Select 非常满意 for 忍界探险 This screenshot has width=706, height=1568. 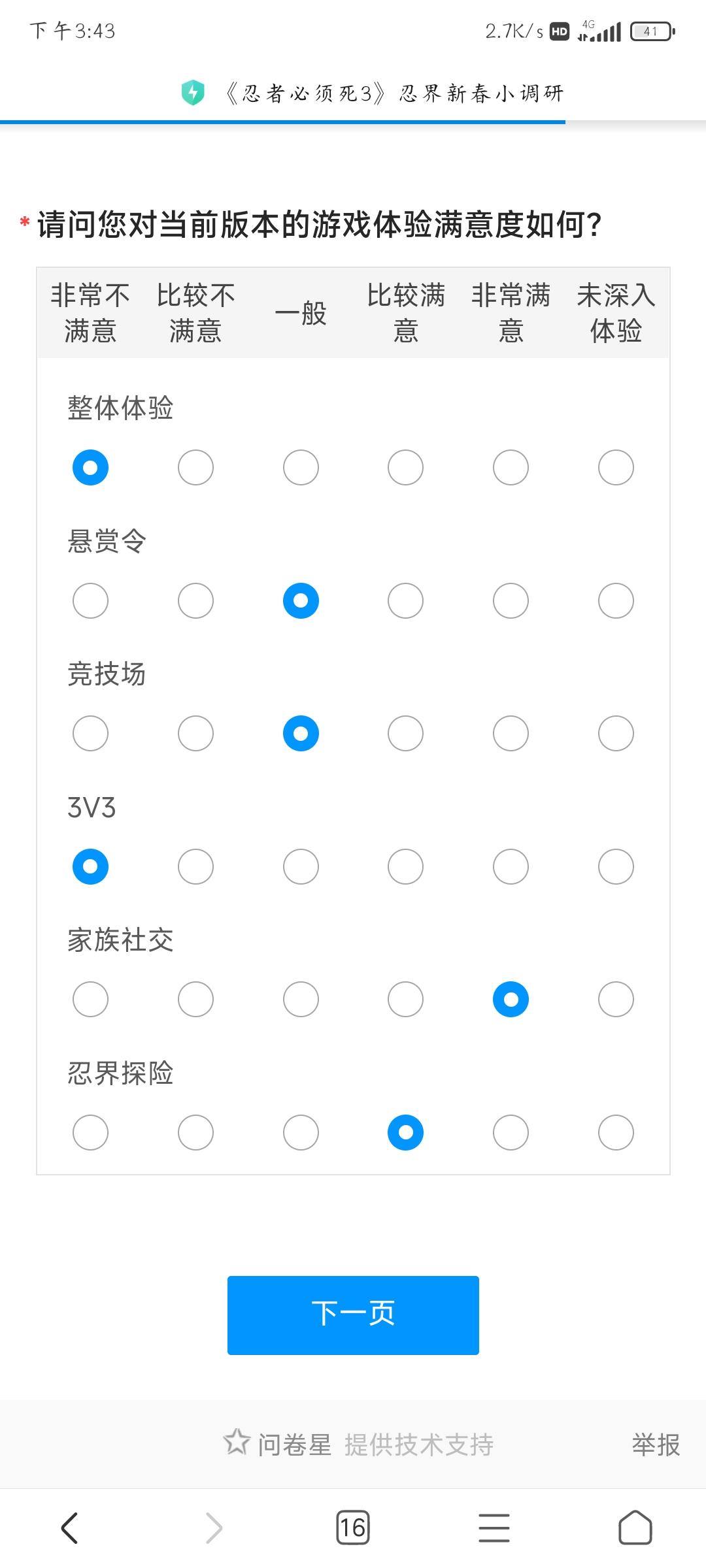[511, 1132]
